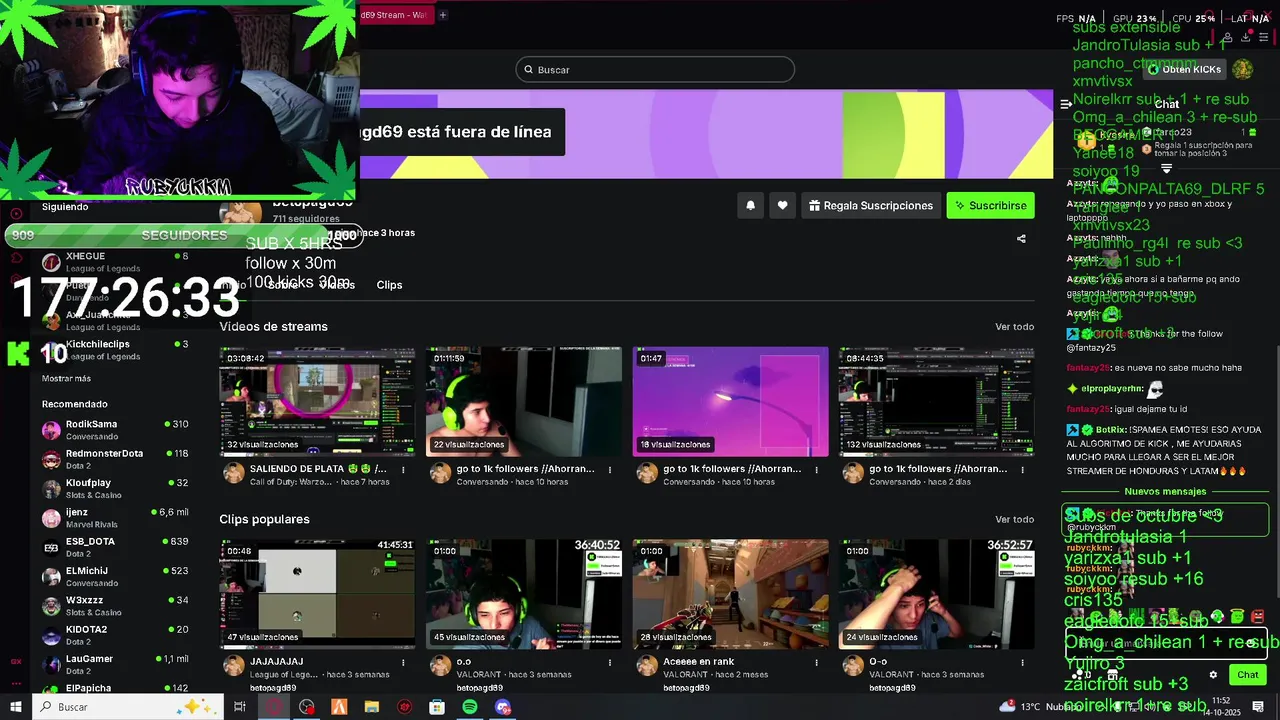The width and height of the screenshot is (1280, 720).
Task: Click the heart follow icon
Action: pyautogui.click(x=782, y=205)
